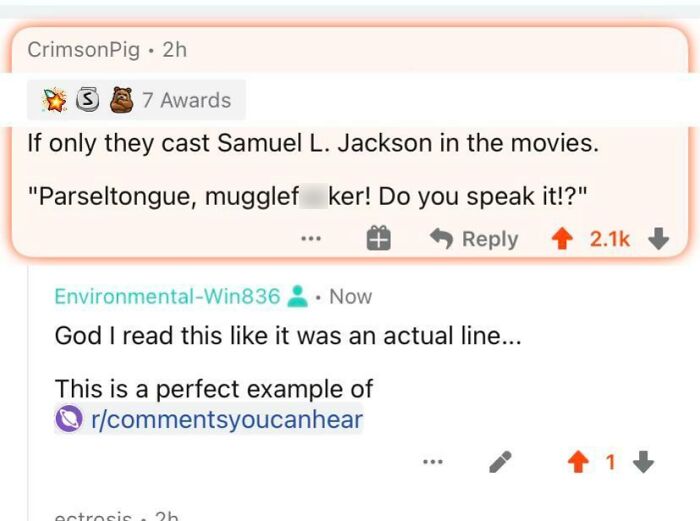Click the silver S award icon
This screenshot has width=700, height=521.
(87, 100)
